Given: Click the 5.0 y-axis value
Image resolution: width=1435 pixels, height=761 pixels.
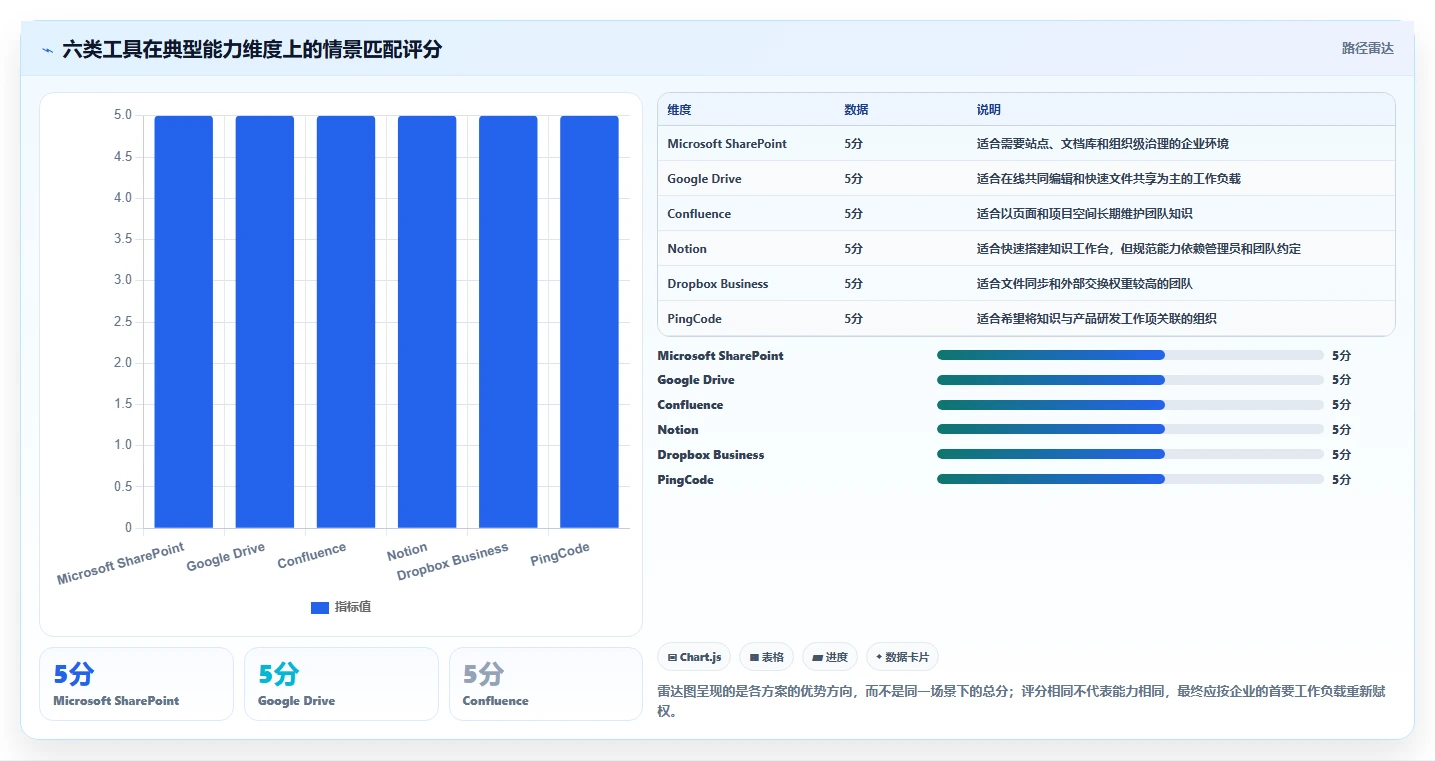Looking at the screenshot, I should pos(123,115).
